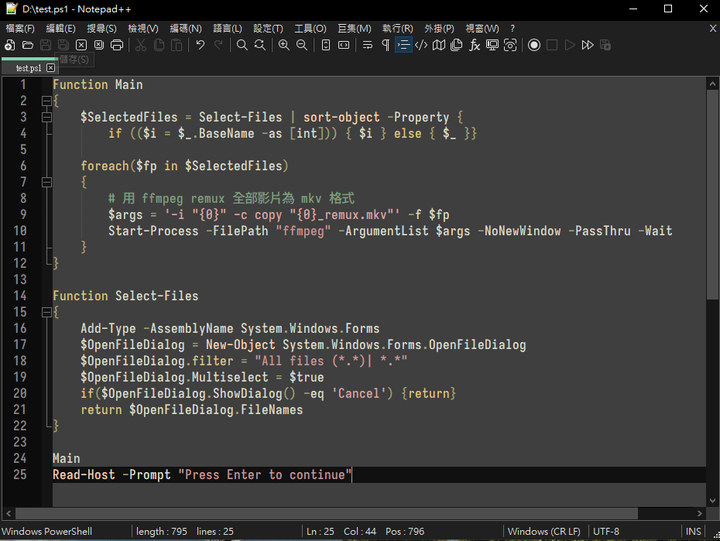Toggle Word Wrap toolbar icon
The image size is (720, 541).
[367, 45]
